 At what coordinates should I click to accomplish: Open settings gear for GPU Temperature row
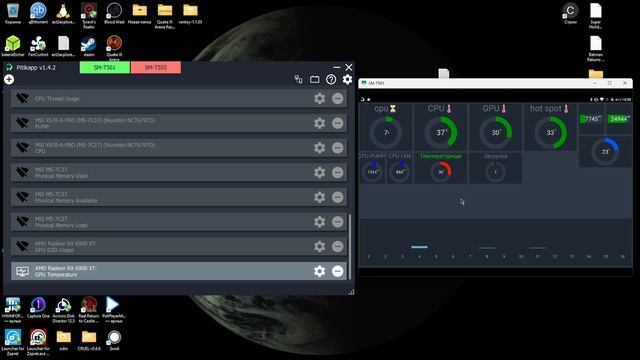(320, 271)
